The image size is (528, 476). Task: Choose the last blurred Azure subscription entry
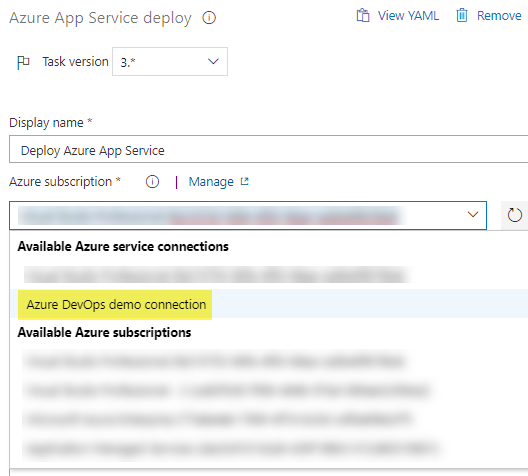point(232,449)
